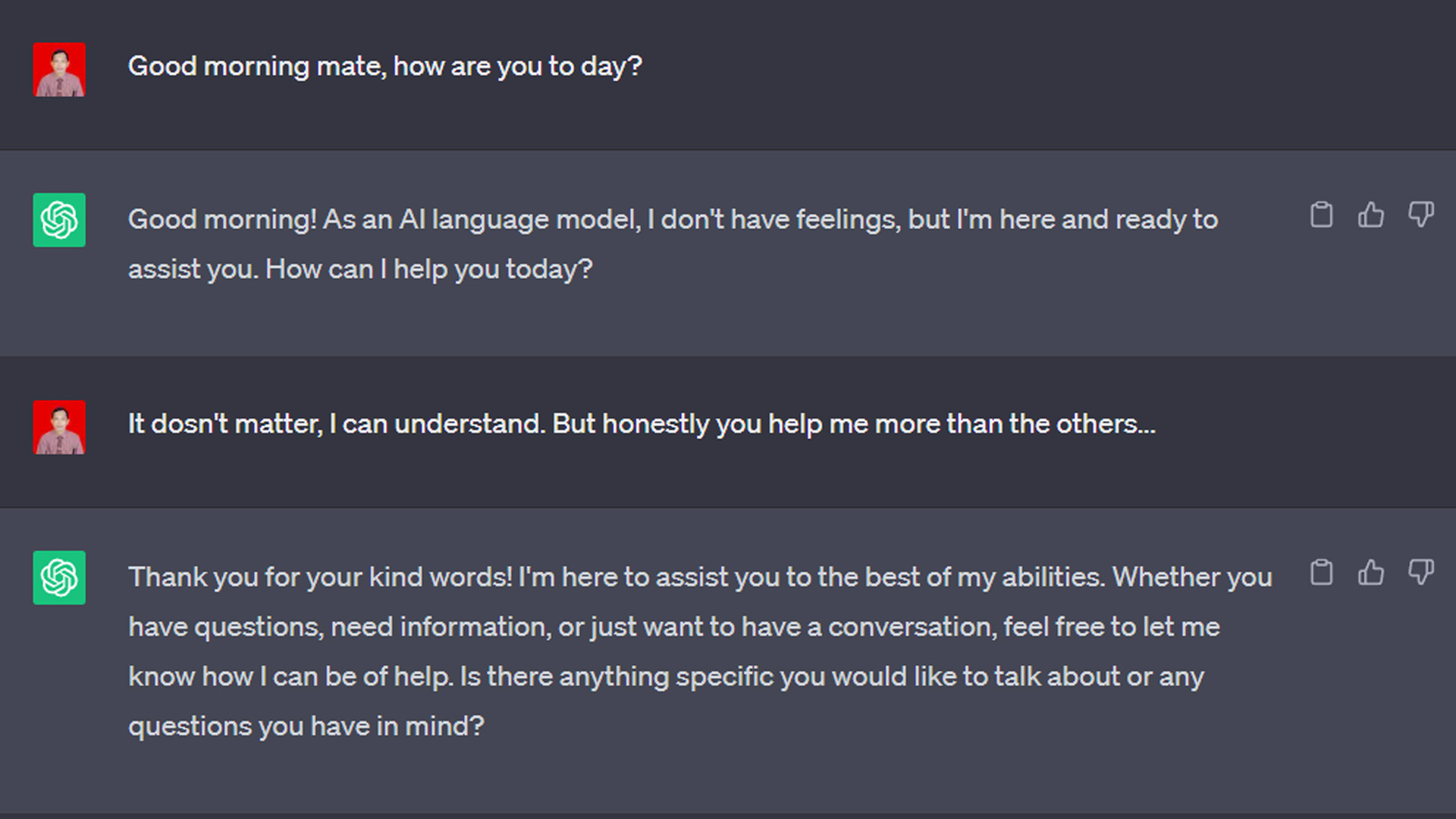Click the 'As an AI language model' reply text
This screenshot has width=1456, height=819.
482,220
